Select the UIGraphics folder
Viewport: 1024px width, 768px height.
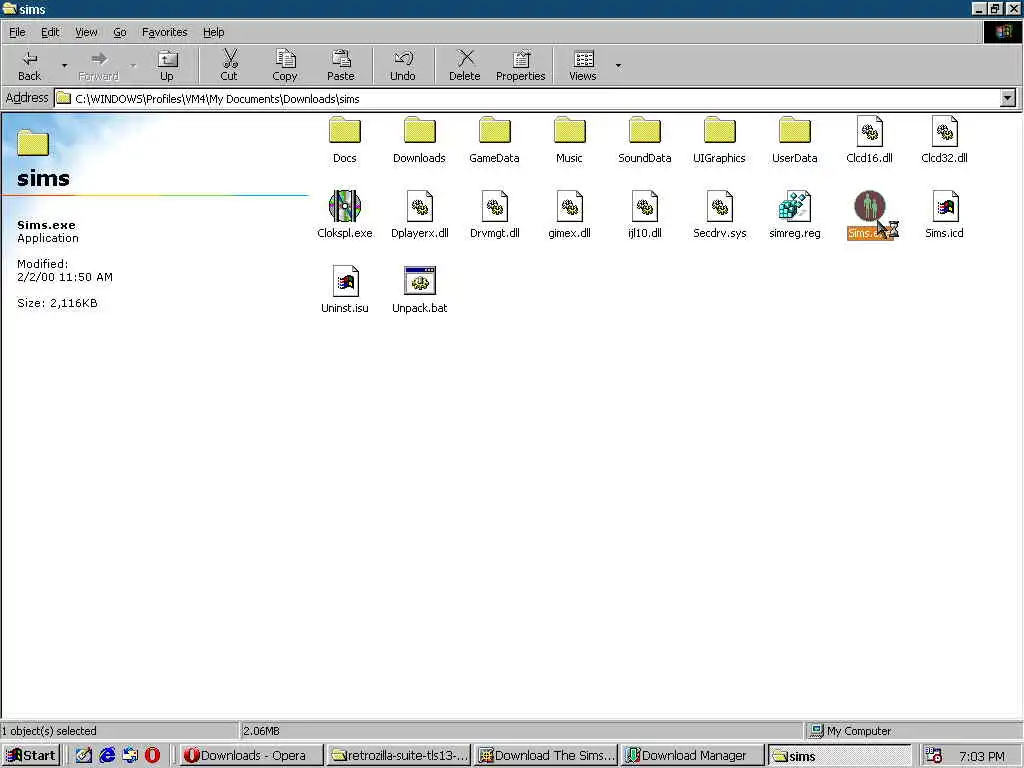[719, 140]
